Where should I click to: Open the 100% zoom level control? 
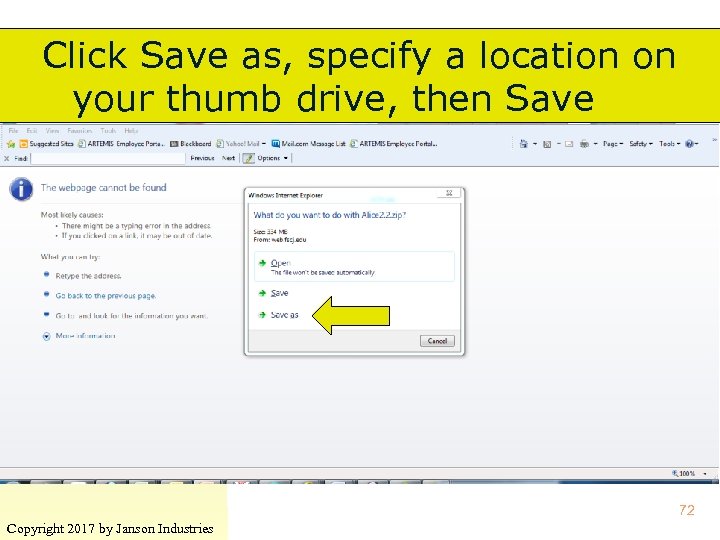pos(690,473)
